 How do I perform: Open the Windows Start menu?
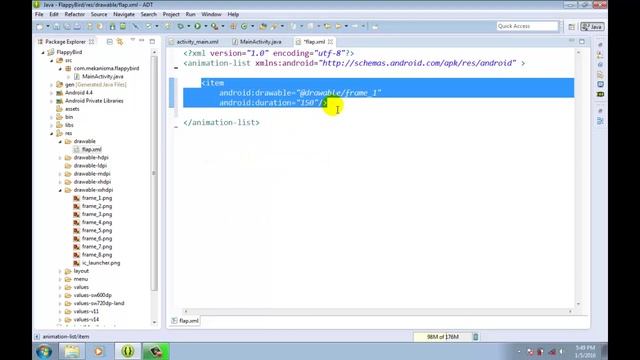tap(43, 351)
